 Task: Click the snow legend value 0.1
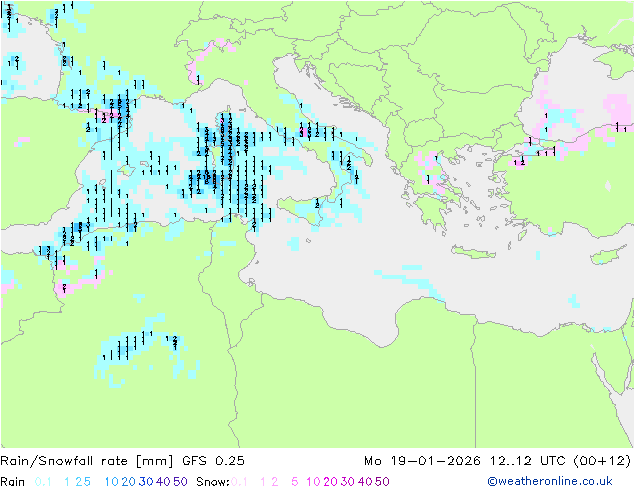tap(239, 482)
